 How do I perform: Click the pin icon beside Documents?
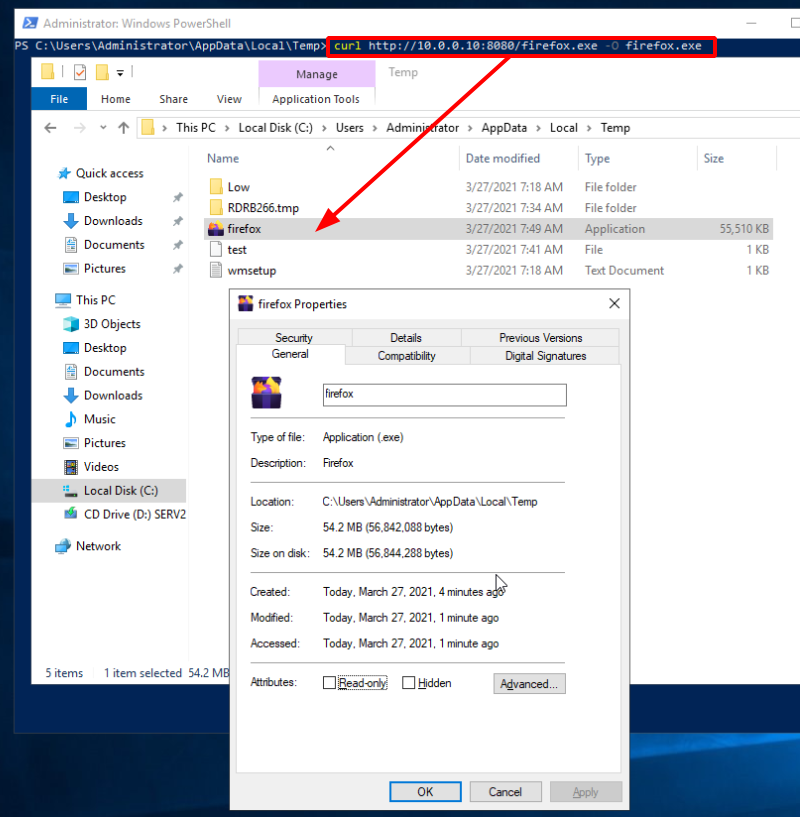[178, 245]
